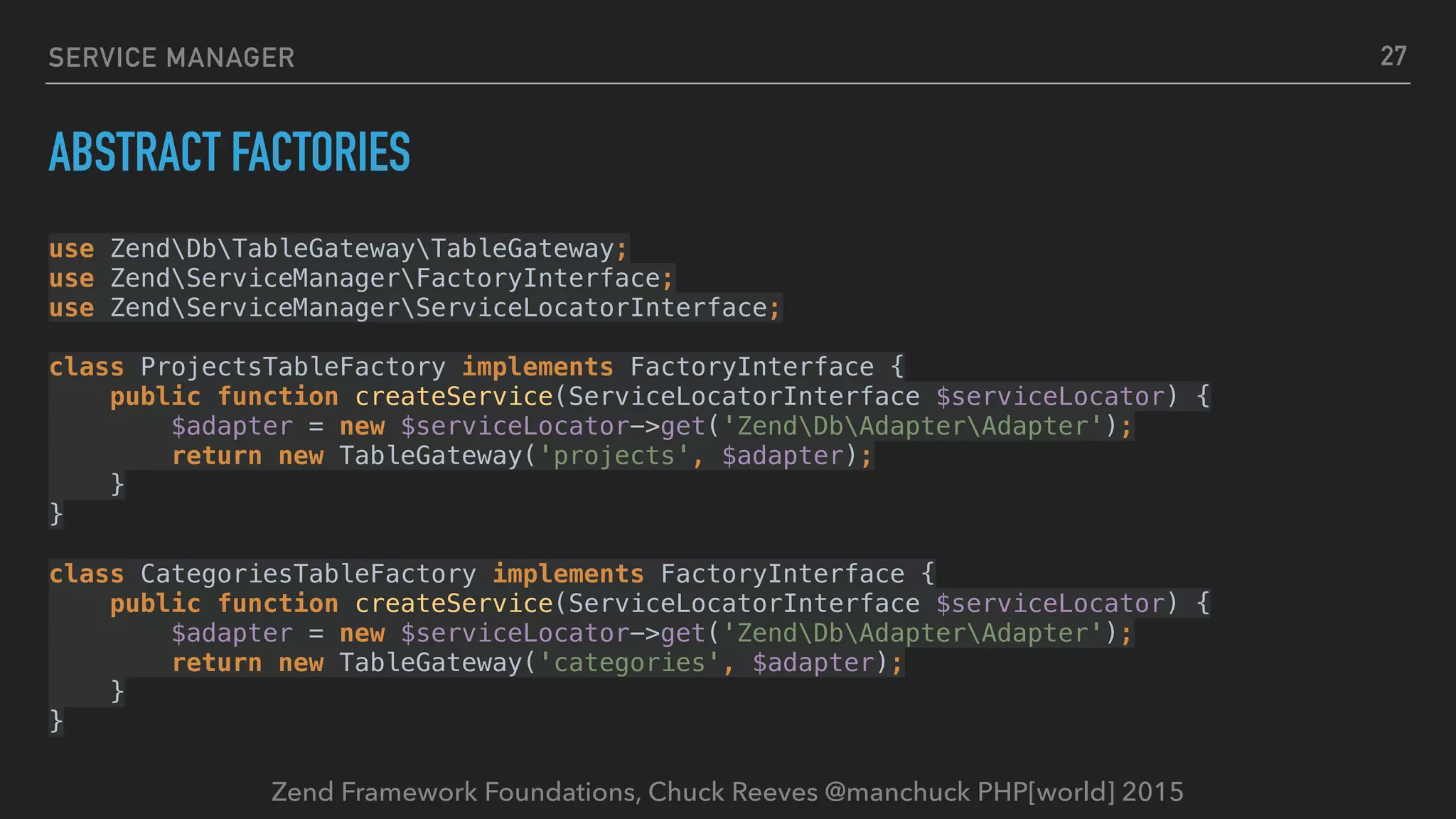Screen dimensions: 1456x819
Task: Select the use ServiceLocatorInterface line
Action: pos(415,309)
